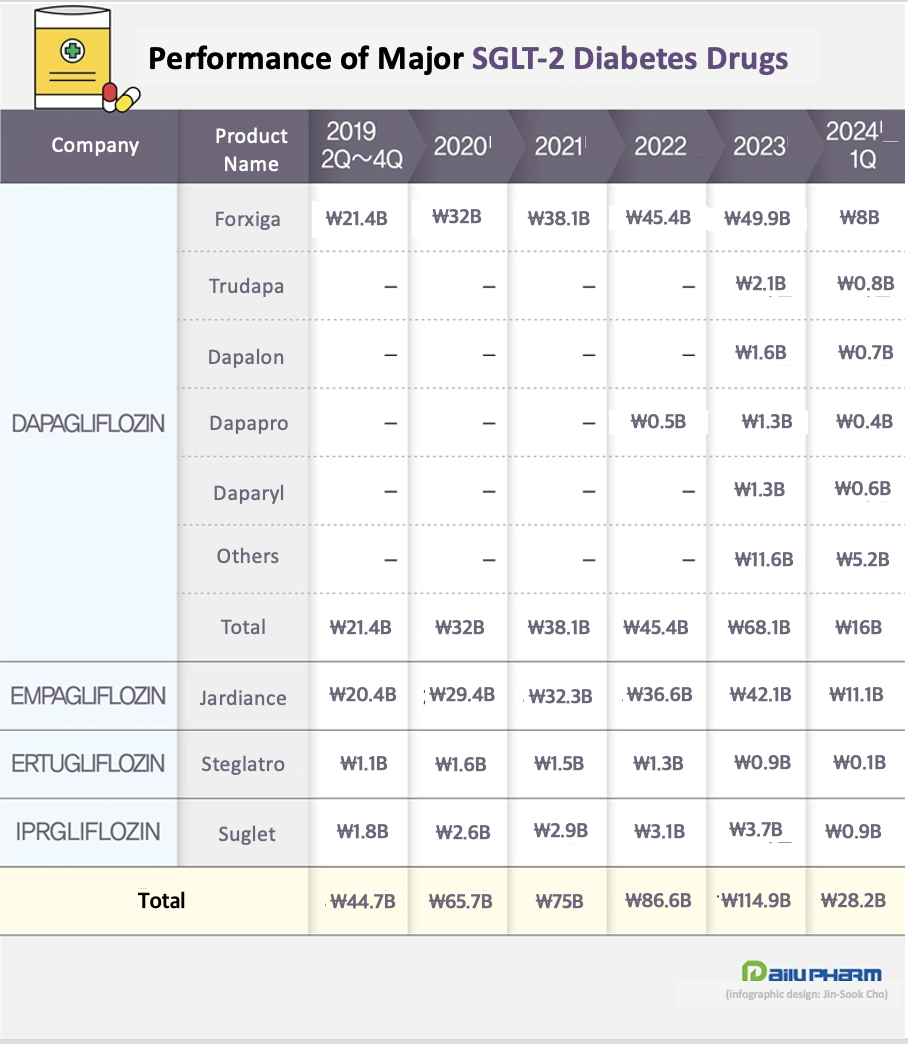Image resolution: width=908 pixels, height=1044 pixels.
Task: Click the ₩114.9B total for 2023
Action: [x=758, y=900]
